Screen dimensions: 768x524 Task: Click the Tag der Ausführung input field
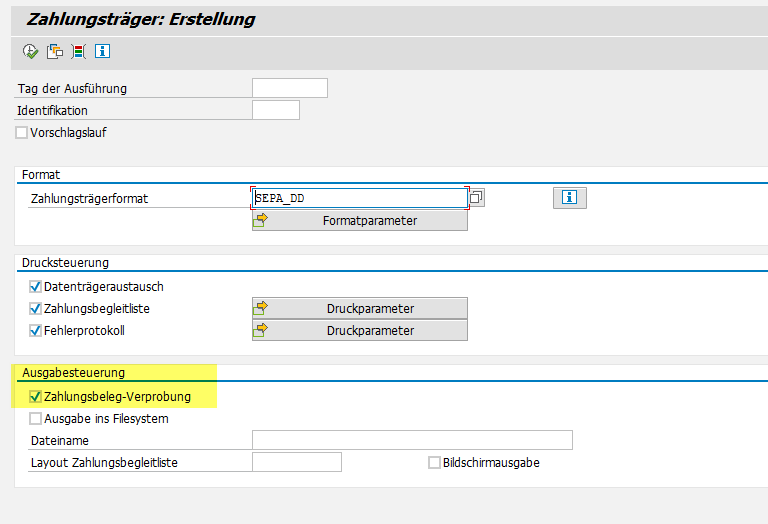point(289,88)
